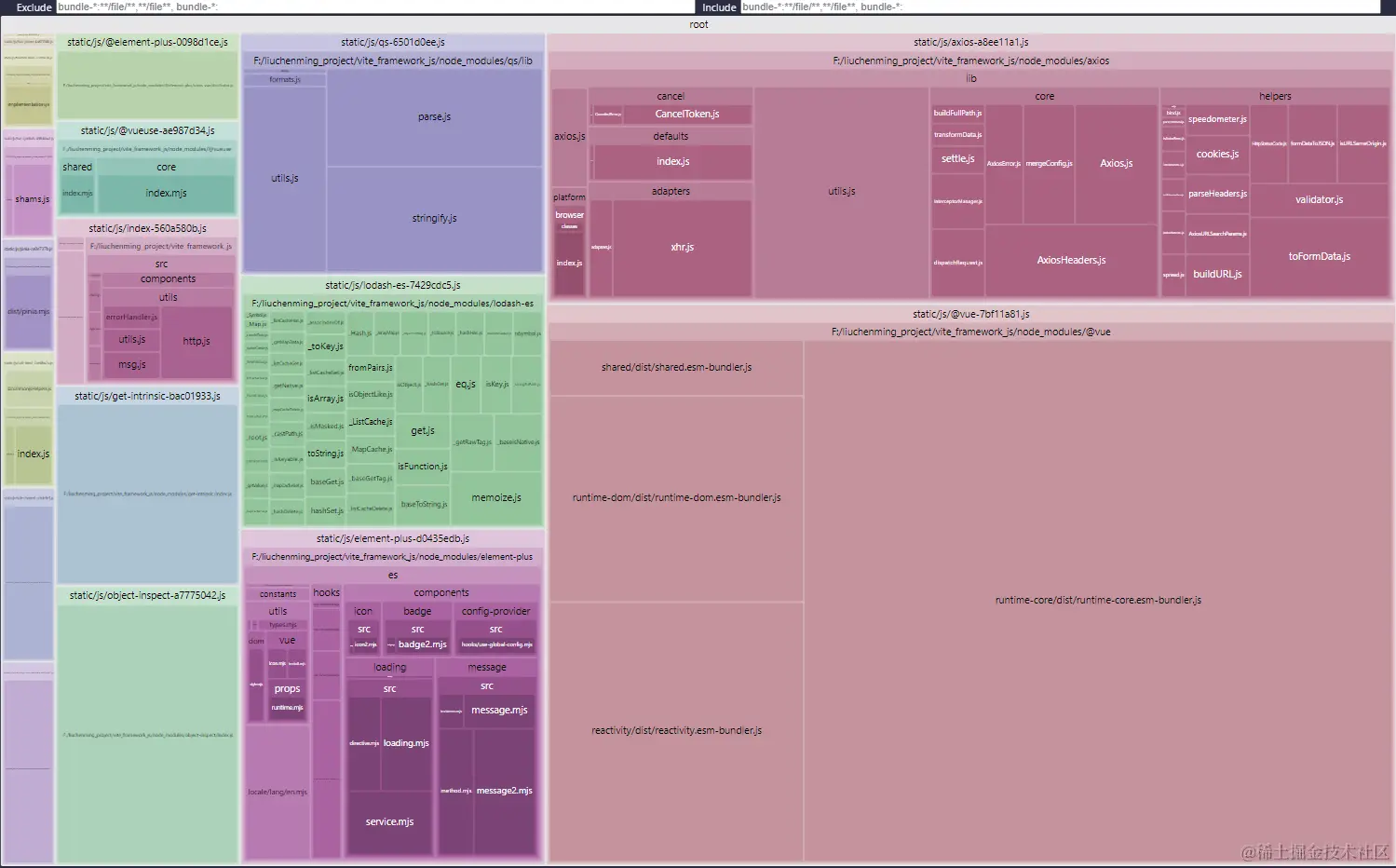Click the transformData.js cell
1396x868 pixels.
tap(957, 135)
